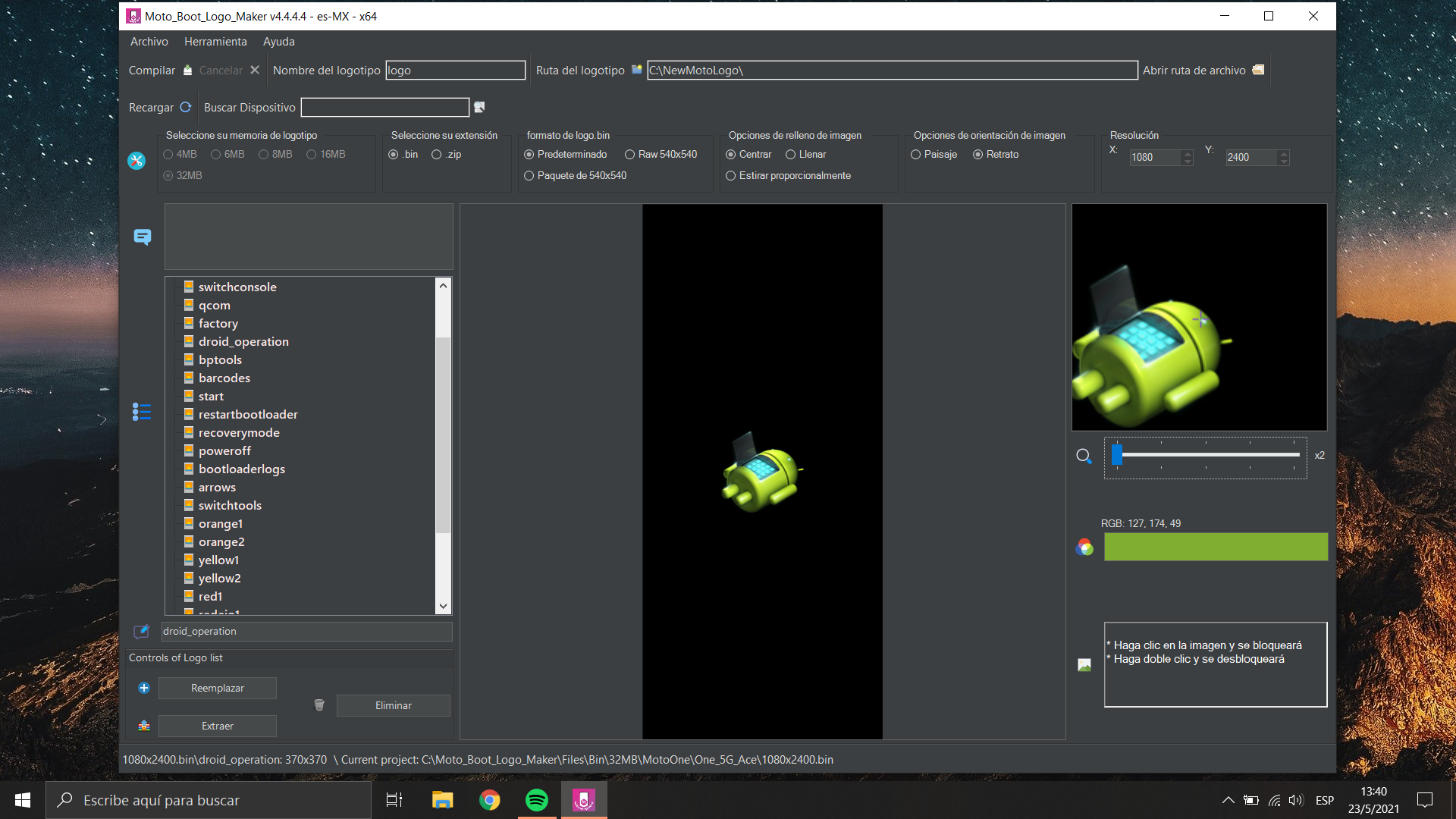Click the magnifier zoom icon
This screenshot has height=819, width=1456.
coord(1084,456)
